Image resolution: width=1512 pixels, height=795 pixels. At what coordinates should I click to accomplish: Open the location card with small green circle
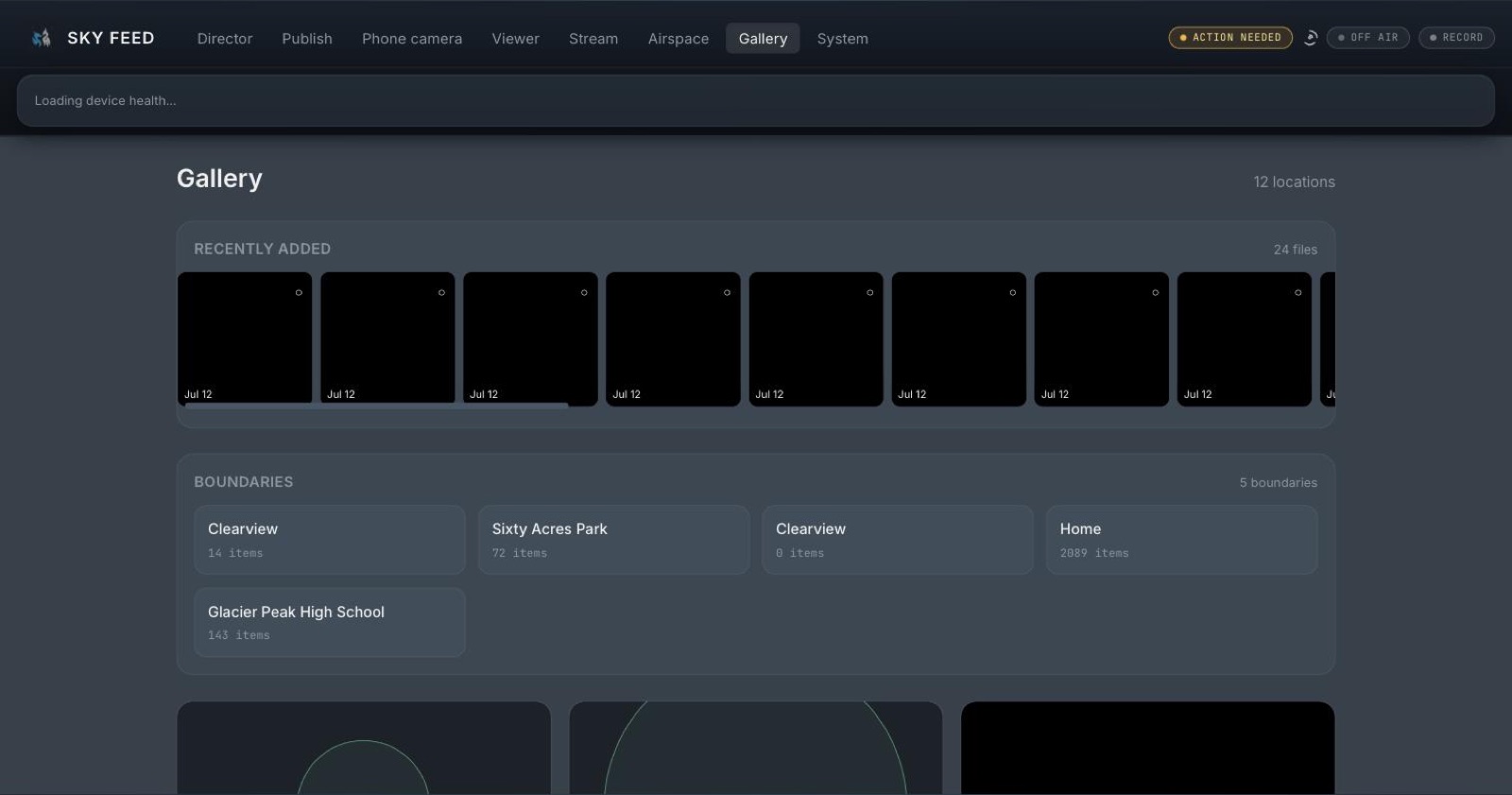(364, 748)
